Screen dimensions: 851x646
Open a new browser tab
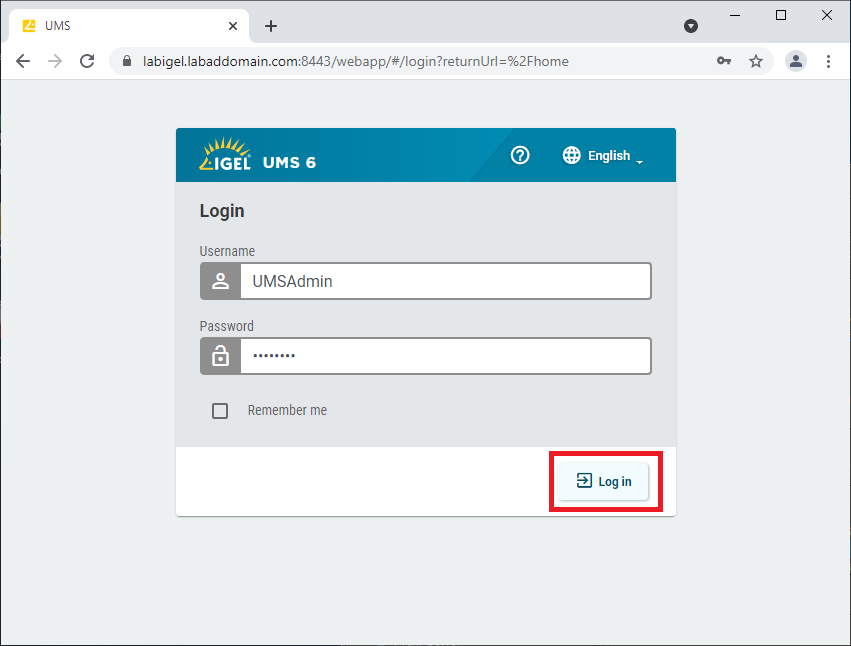271,26
